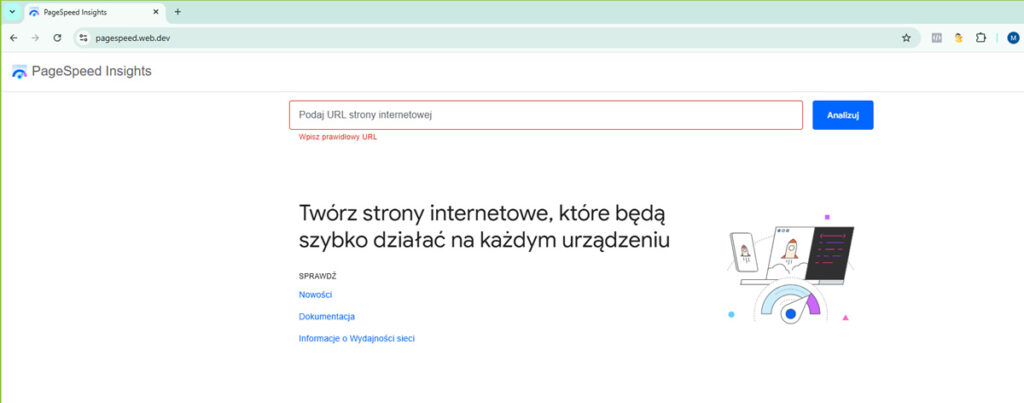Click the yellow figure extension icon
The width and height of the screenshot is (1024, 403).
tap(959, 38)
